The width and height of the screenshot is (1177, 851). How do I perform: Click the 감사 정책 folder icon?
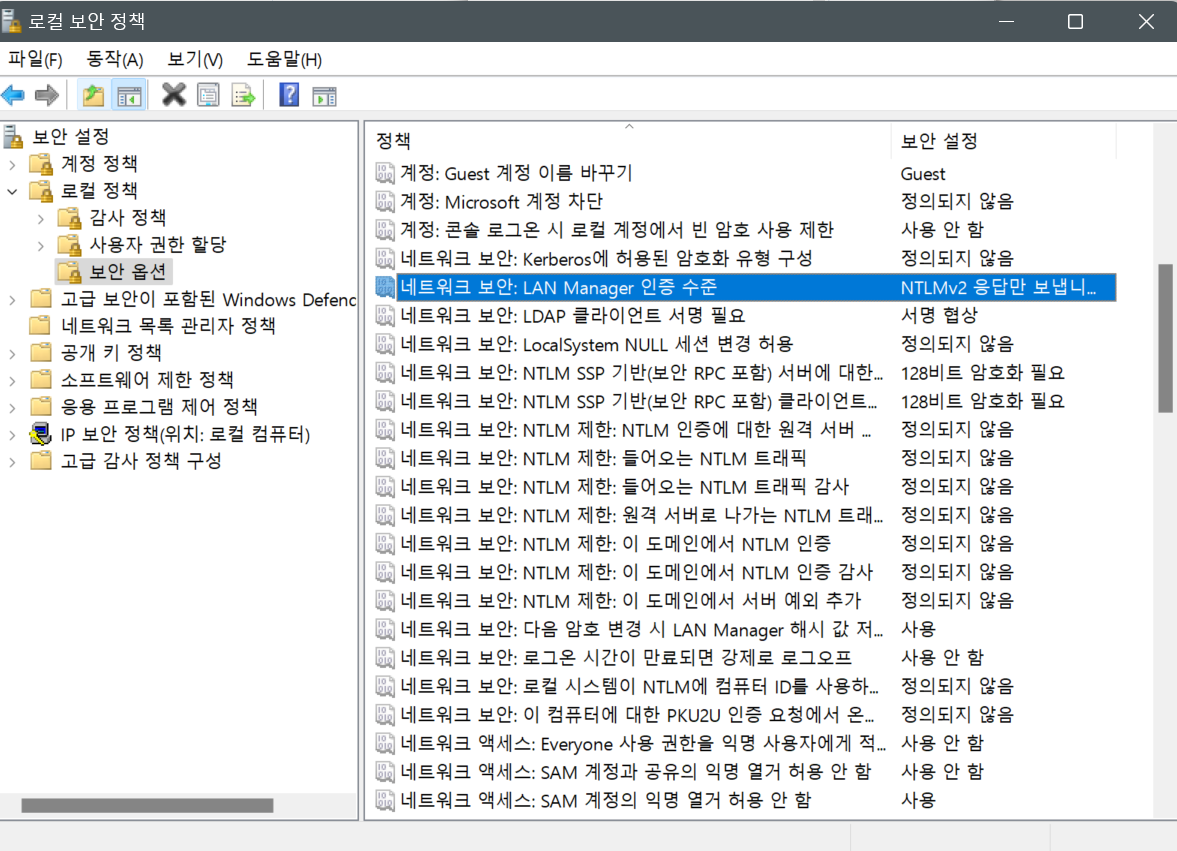tap(70, 218)
